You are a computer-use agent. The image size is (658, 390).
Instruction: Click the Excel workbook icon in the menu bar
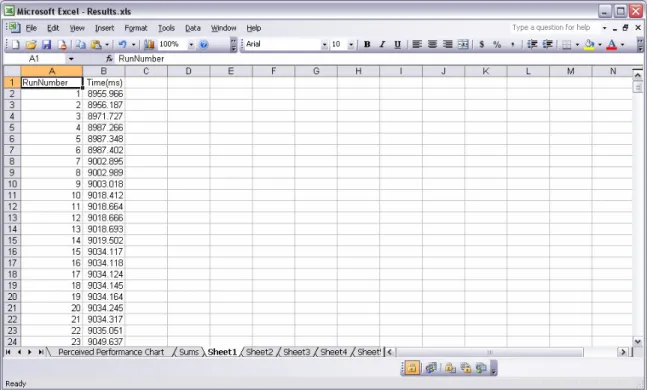click(x=14, y=28)
